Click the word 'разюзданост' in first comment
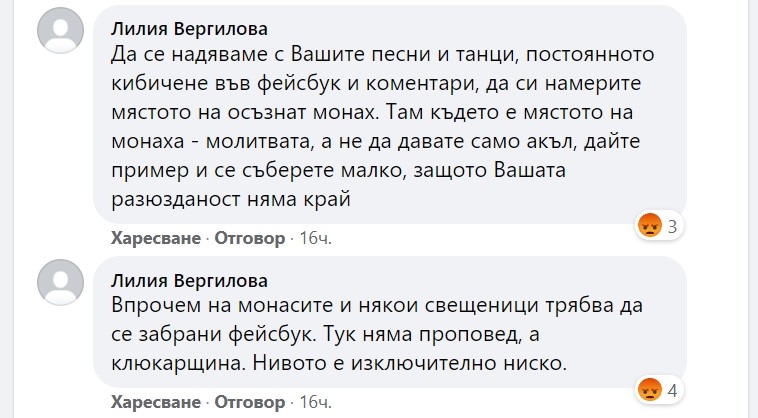The width and height of the screenshot is (758, 418). (176, 200)
